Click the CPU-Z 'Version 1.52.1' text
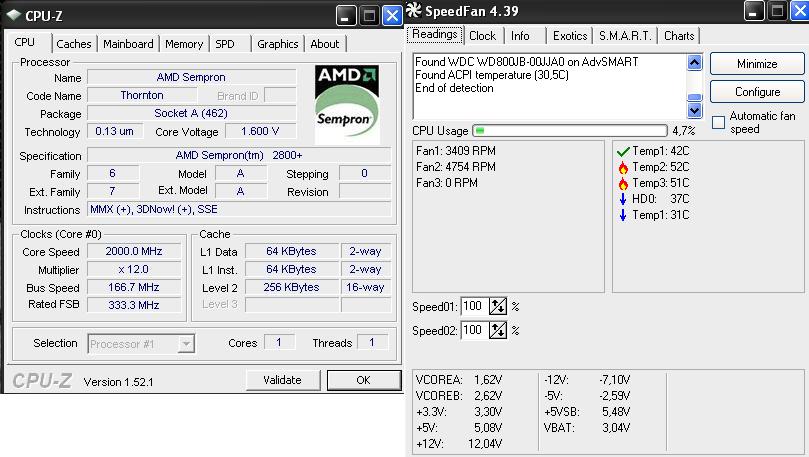 (119, 382)
